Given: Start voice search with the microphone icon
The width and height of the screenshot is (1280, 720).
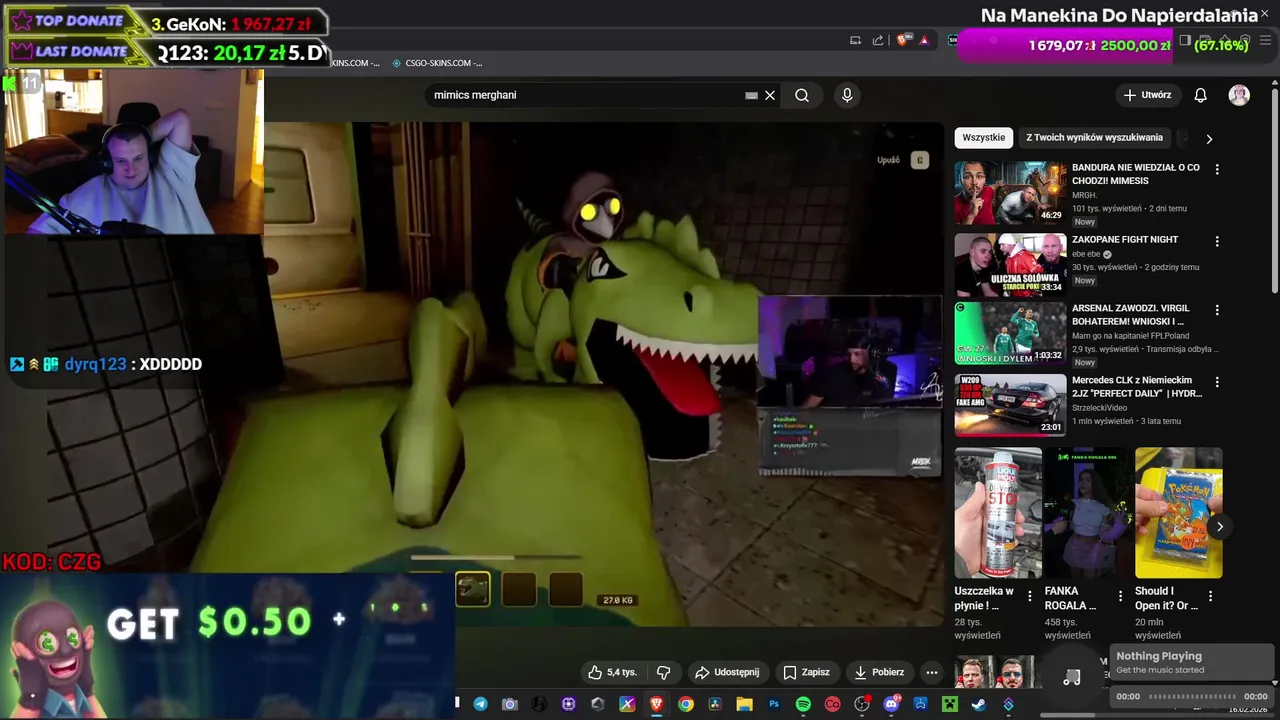Looking at the screenshot, I should pyautogui.click(x=847, y=95).
